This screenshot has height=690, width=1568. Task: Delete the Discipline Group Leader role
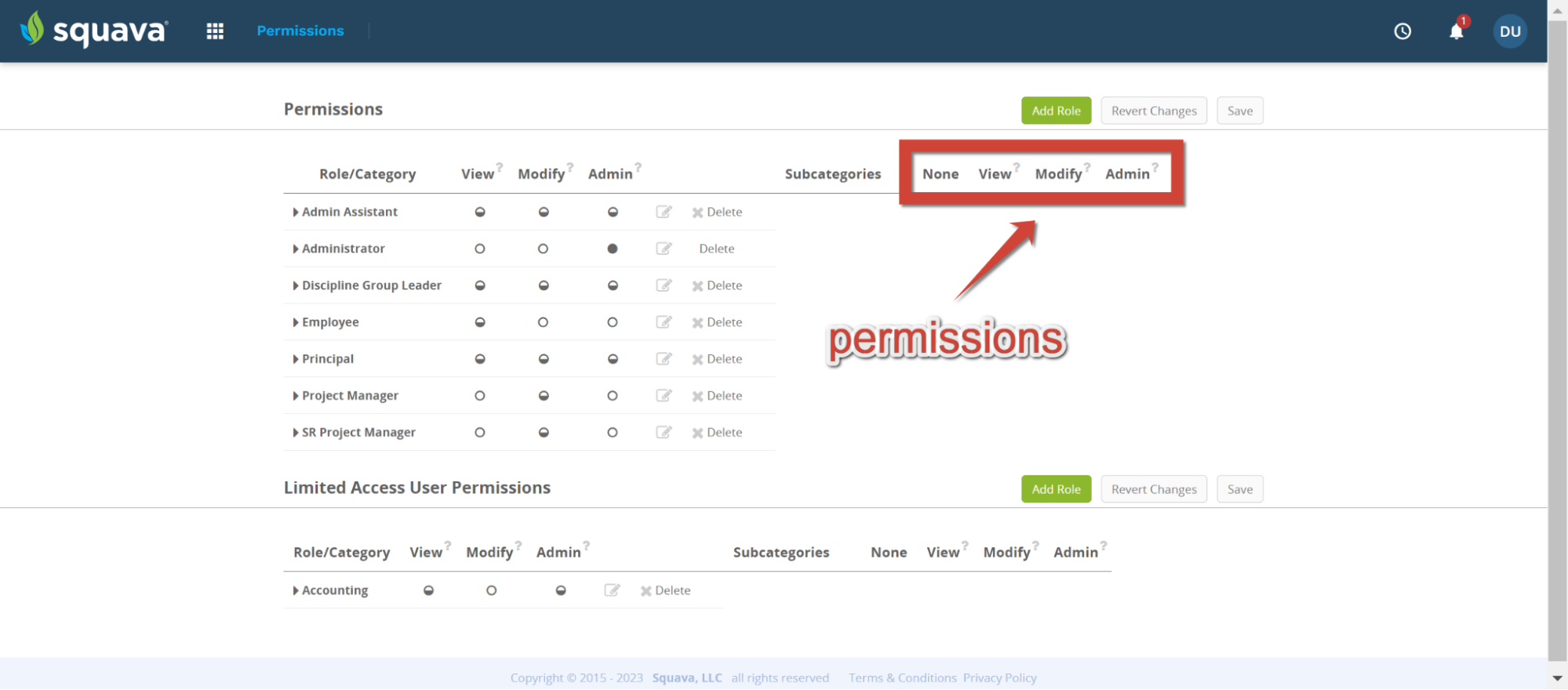pos(717,285)
